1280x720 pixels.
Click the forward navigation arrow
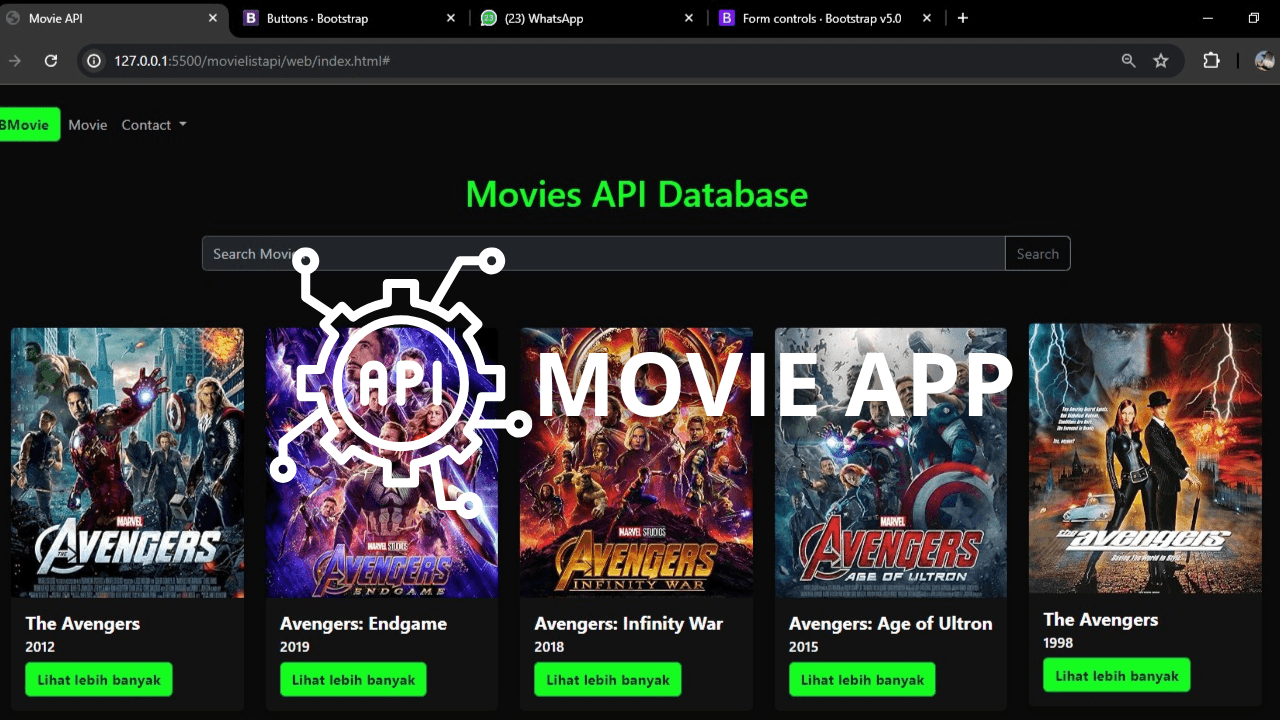tap(14, 61)
